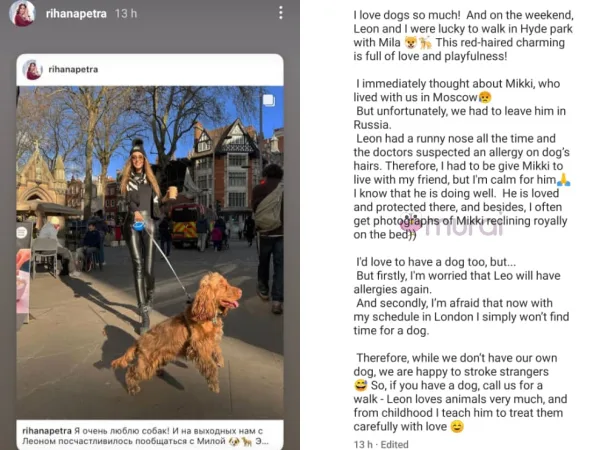The width and height of the screenshot is (600, 450).
Task: Open the three-dot story options menu
Action: point(280,13)
